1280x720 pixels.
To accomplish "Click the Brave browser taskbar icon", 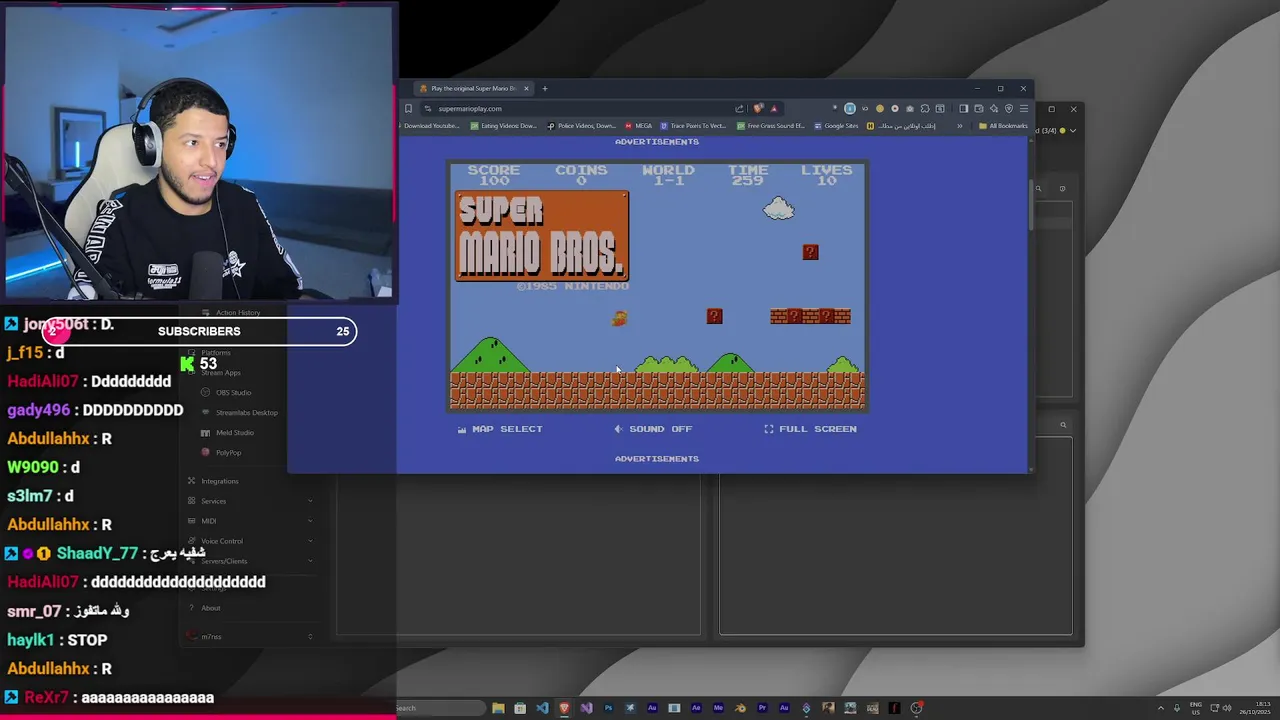I will [x=564, y=708].
